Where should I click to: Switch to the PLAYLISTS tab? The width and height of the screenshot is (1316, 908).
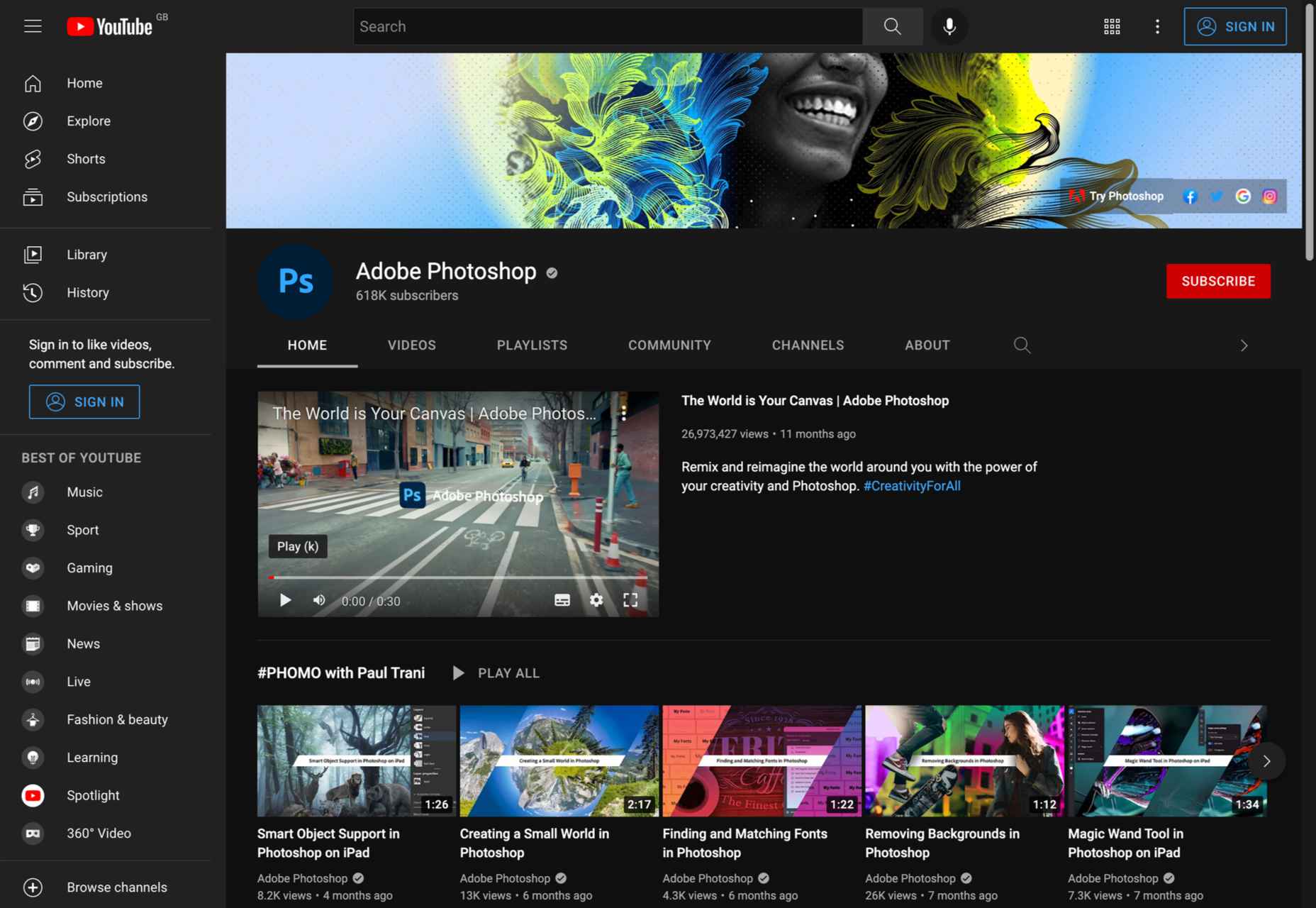pos(532,345)
